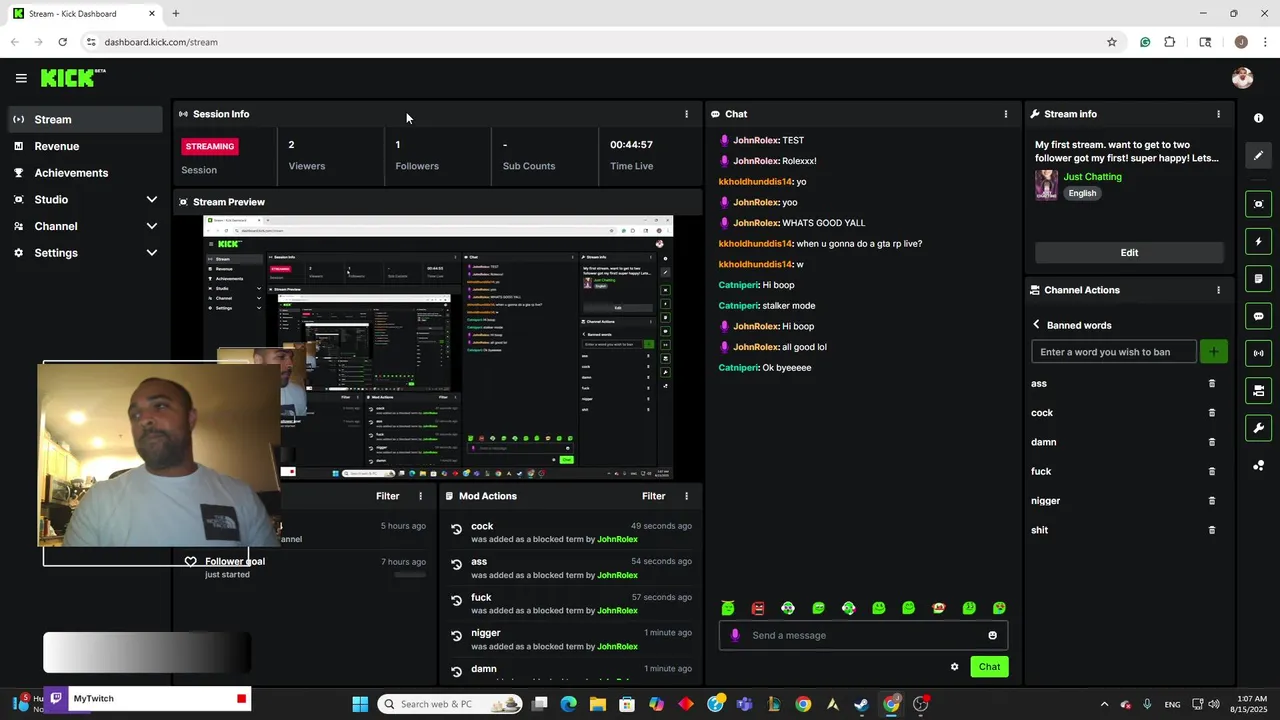The width and height of the screenshot is (1280, 720).
Task: Open a new browser tab
Action: tap(176, 13)
